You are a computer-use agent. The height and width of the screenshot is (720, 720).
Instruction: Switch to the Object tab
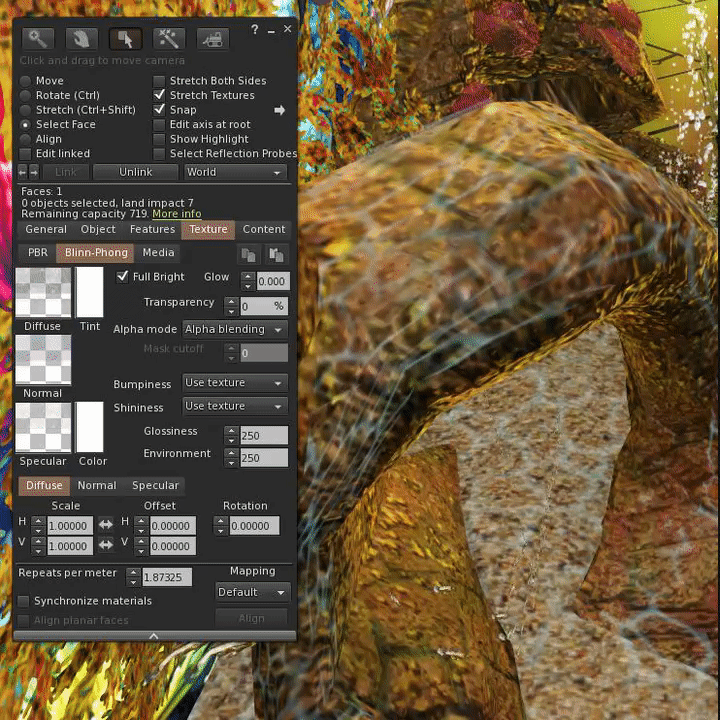[98, 229]
